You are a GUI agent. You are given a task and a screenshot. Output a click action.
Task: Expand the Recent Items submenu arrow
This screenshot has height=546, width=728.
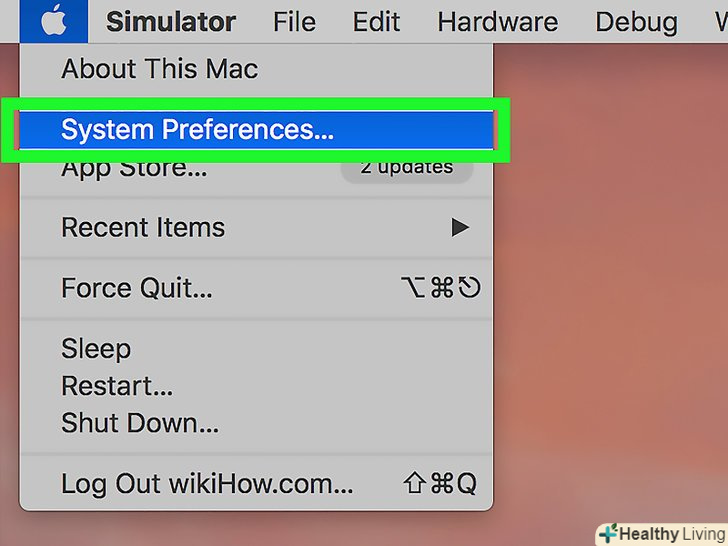[x=459, y=228]
